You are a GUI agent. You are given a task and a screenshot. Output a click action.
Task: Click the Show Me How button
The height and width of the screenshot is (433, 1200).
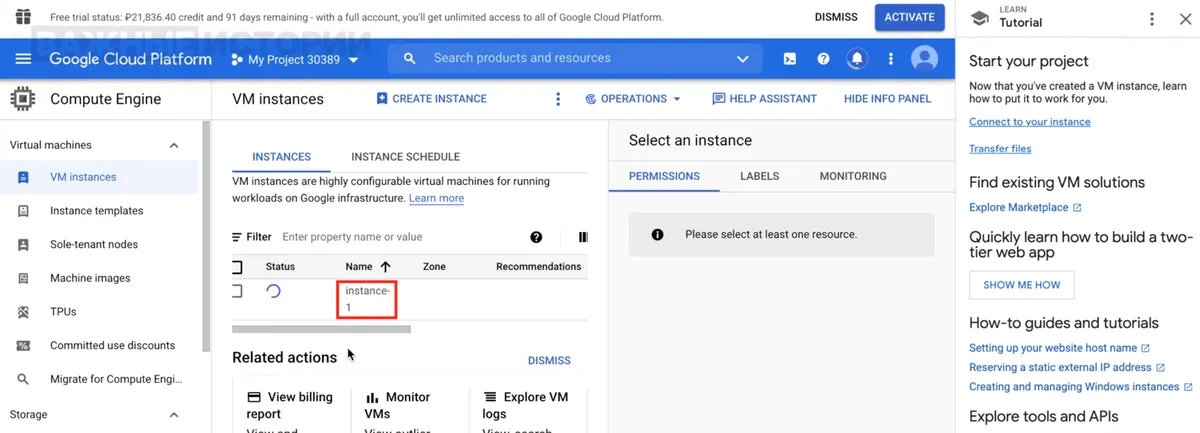click(x=1021, y=285)
